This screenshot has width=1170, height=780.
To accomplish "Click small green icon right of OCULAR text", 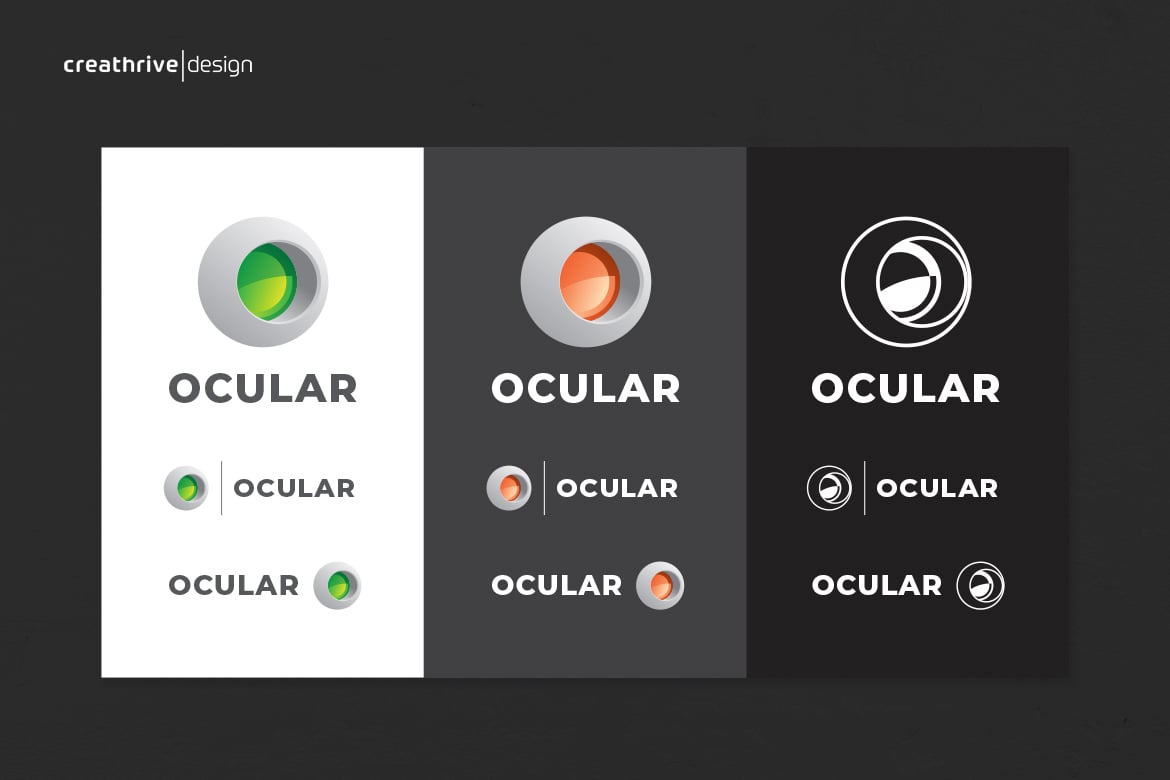I will [x=337, y=585].
